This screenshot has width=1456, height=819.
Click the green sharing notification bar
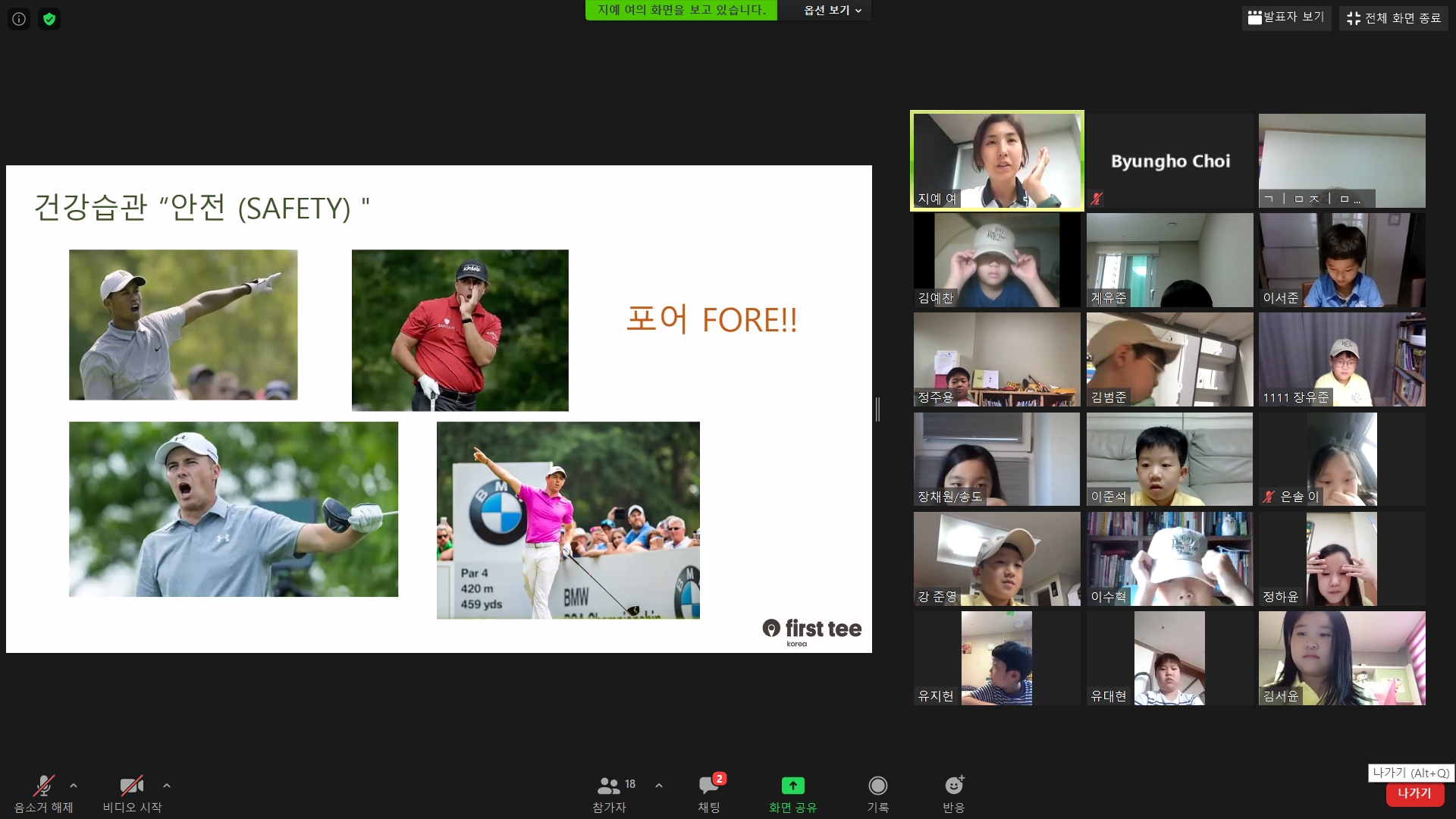(681, 10)
